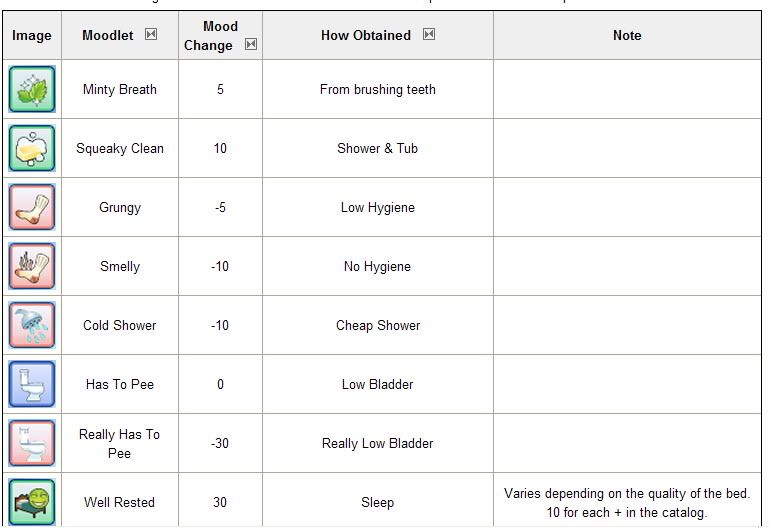Select the Mood Change header text
This screenshot has height=528, width=769.
211,35
